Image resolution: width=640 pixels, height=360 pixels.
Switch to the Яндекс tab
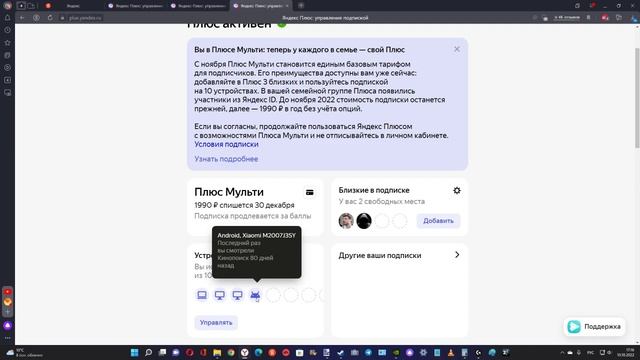coord(73,6)
